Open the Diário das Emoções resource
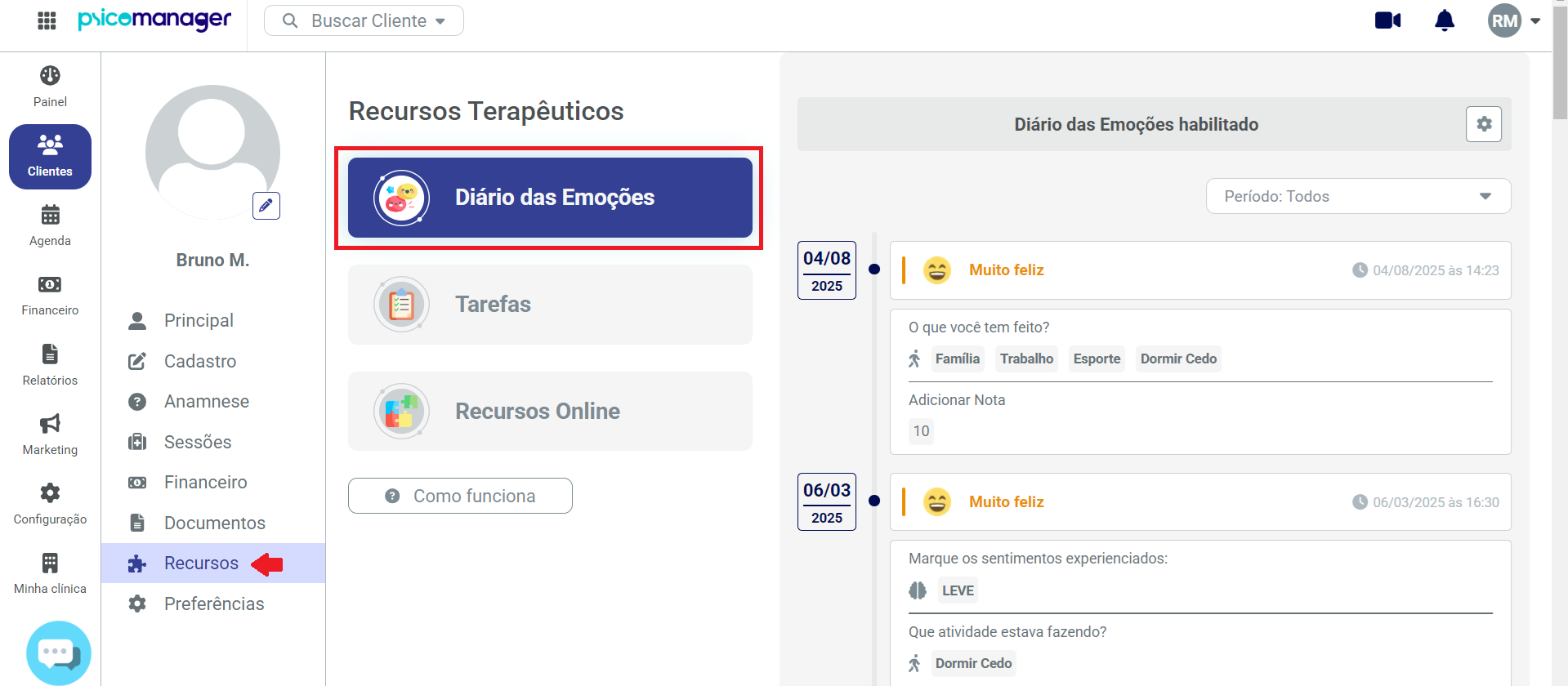 coord(550,198)
